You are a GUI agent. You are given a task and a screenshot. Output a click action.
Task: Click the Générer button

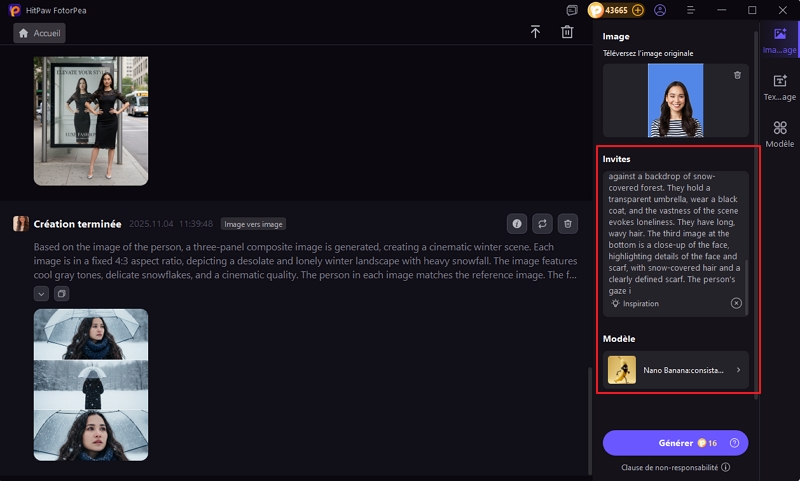664,443
